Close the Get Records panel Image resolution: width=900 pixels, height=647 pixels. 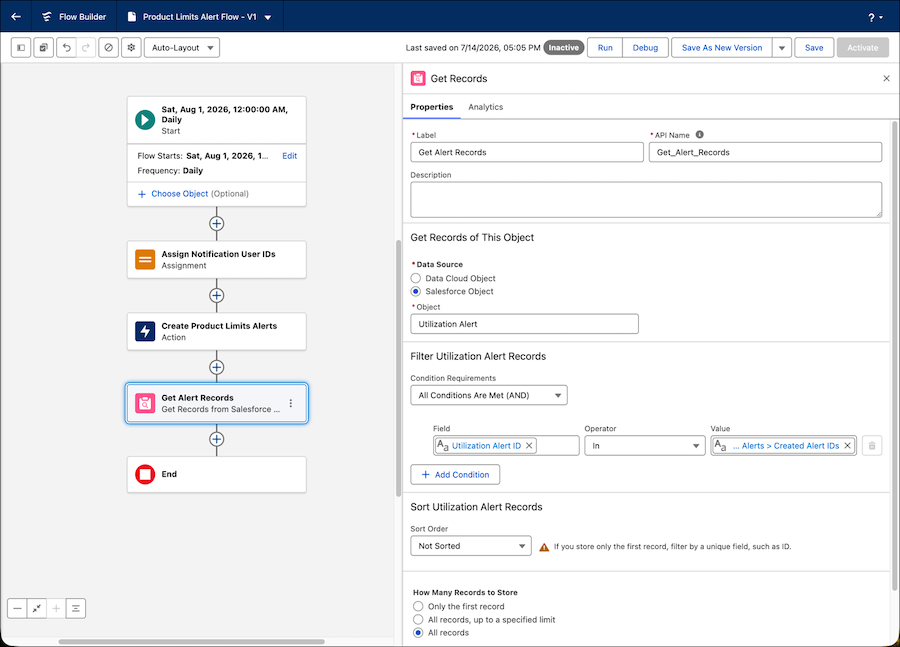(886, 79)
